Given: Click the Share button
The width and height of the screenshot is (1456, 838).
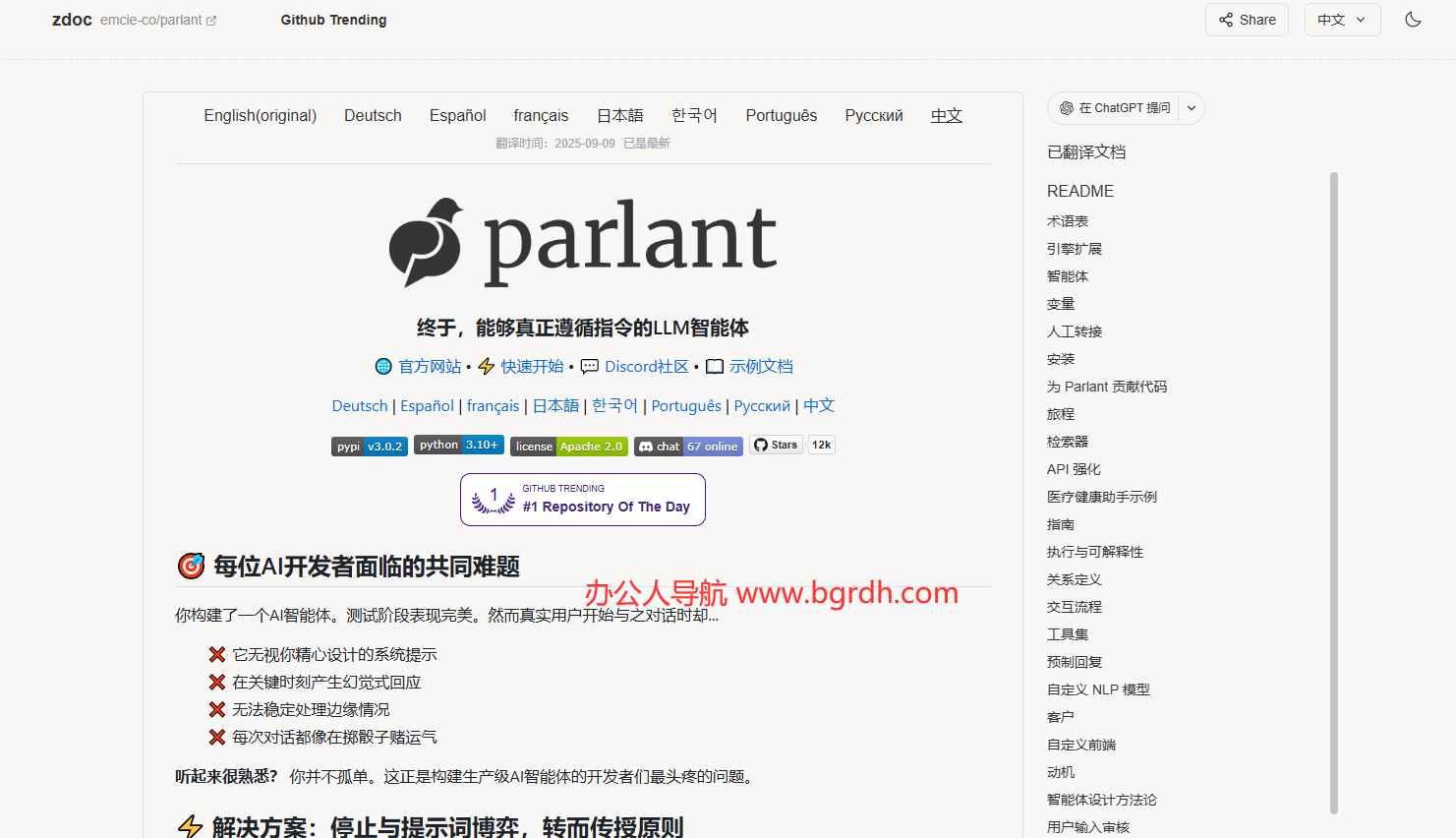Looking at the screenshot, I should point(1247,19).
